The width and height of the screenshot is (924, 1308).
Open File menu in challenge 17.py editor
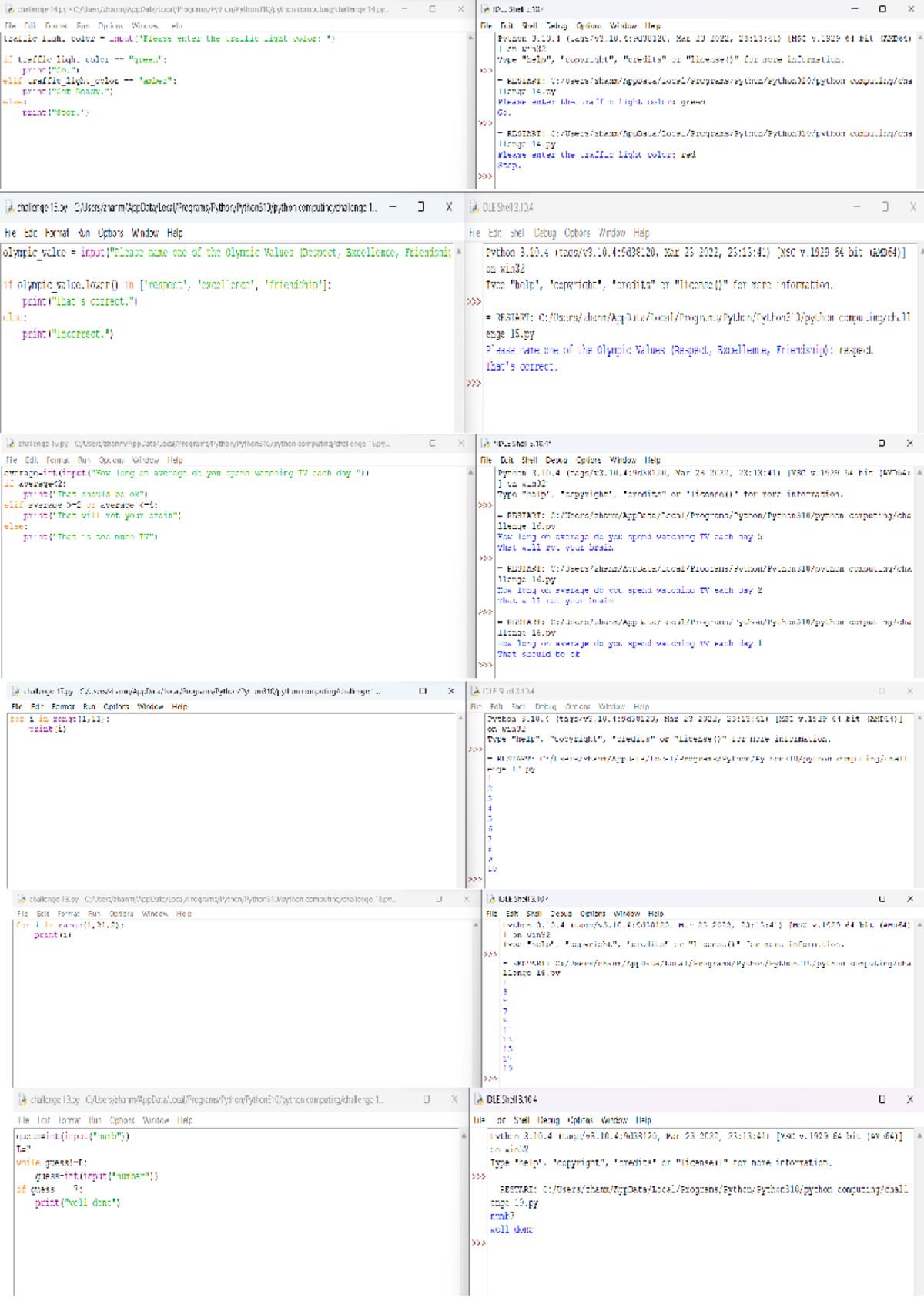click(x=17, y=706)
